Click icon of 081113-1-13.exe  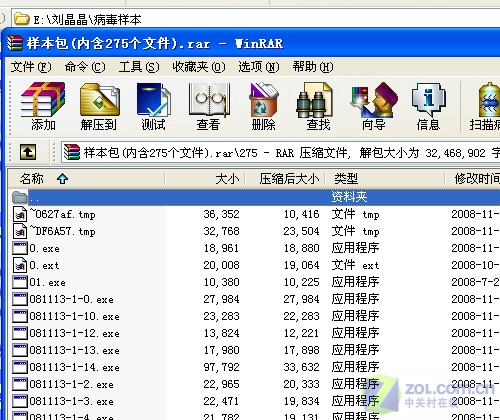coord(20,350)
